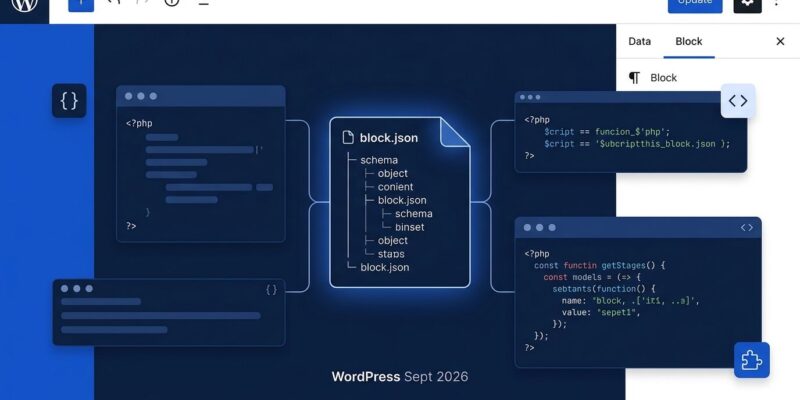Screen dimensions: 800x400
Task: Click the "WordPress Sept 2026" caption
Action: click(x=399, y=377)
